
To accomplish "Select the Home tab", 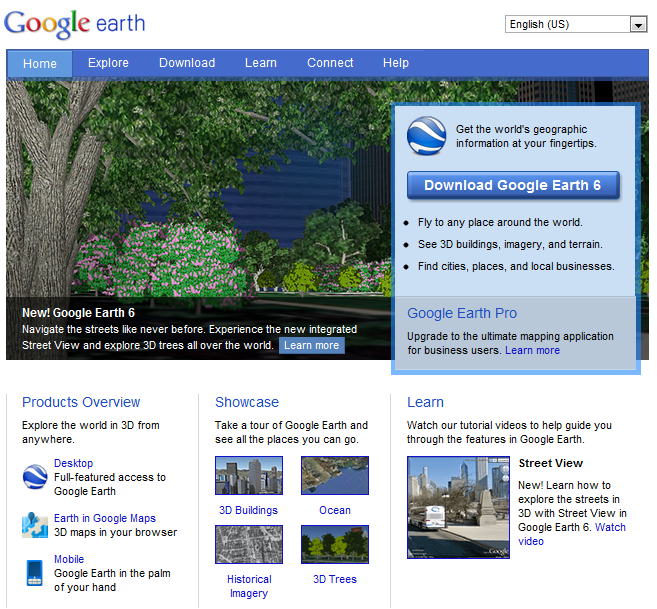I will click(x=40, y=63).
